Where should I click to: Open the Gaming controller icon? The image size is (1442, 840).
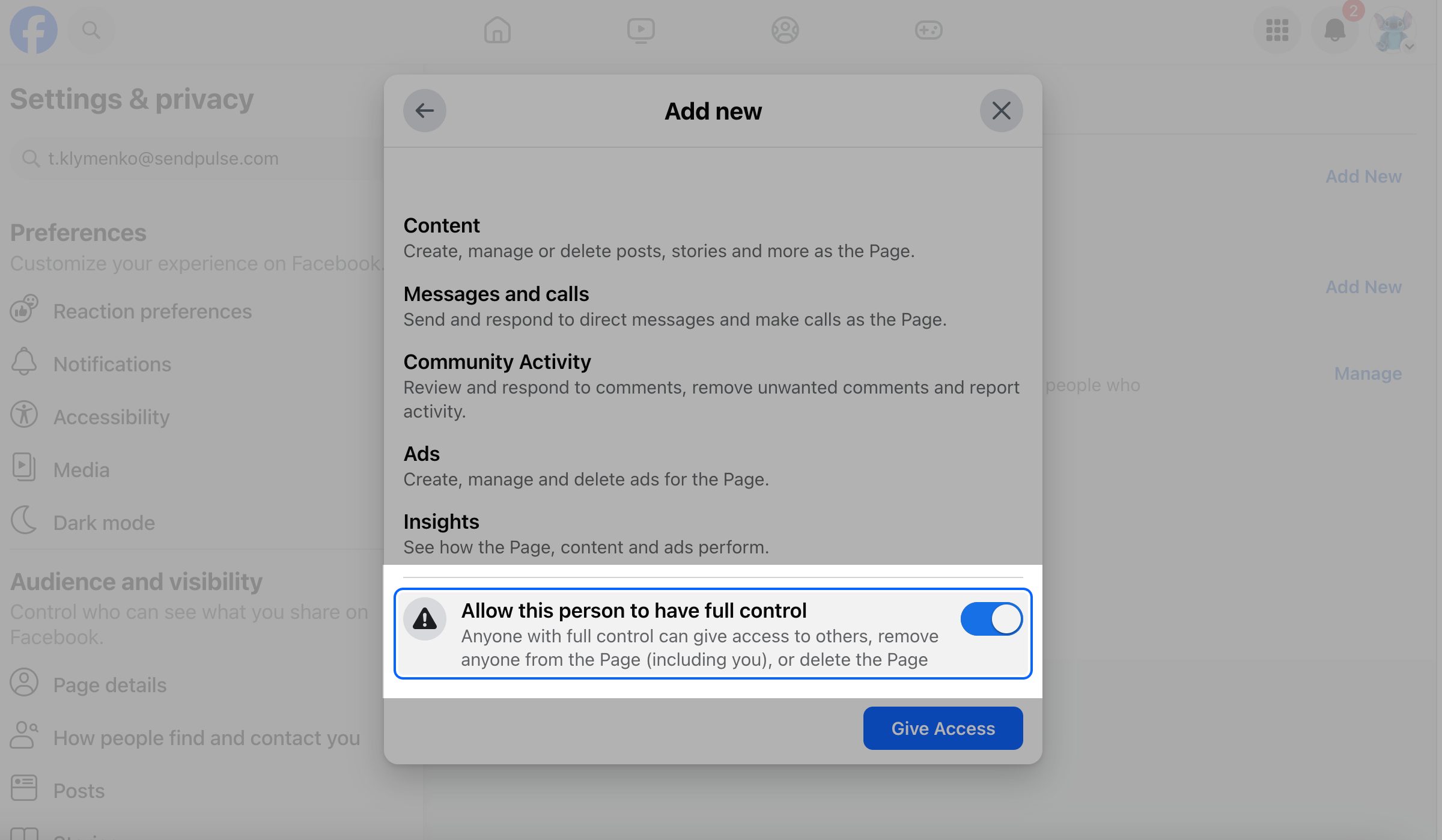(x=928, y=30)
